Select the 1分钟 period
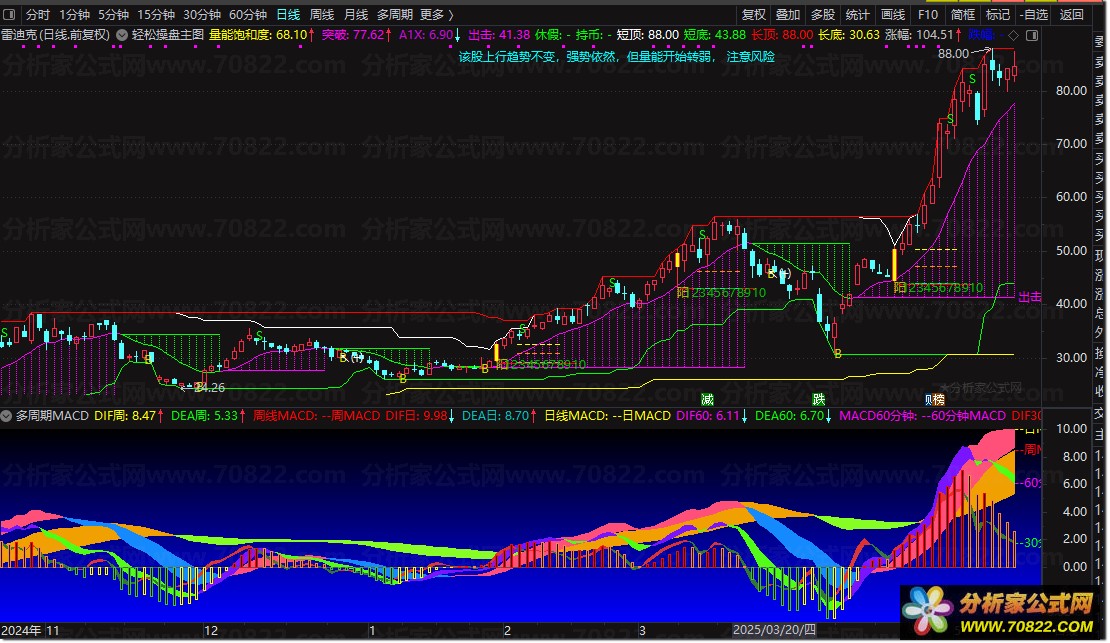This screenshot has height=643, width=1110. coord(74,14)
